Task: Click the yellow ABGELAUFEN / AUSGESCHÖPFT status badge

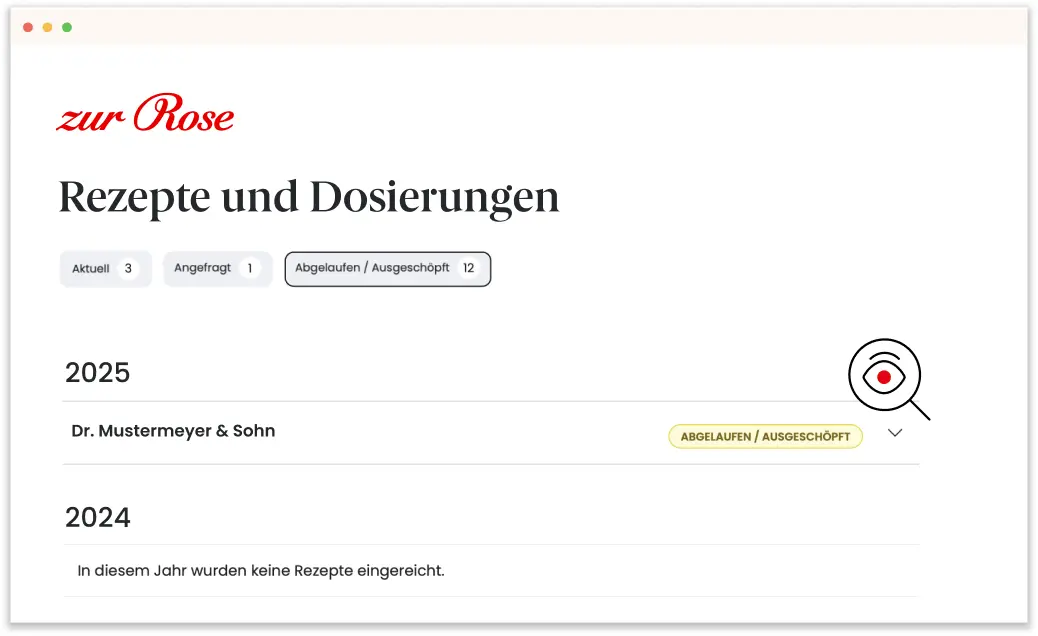Action: coord(765,437)
